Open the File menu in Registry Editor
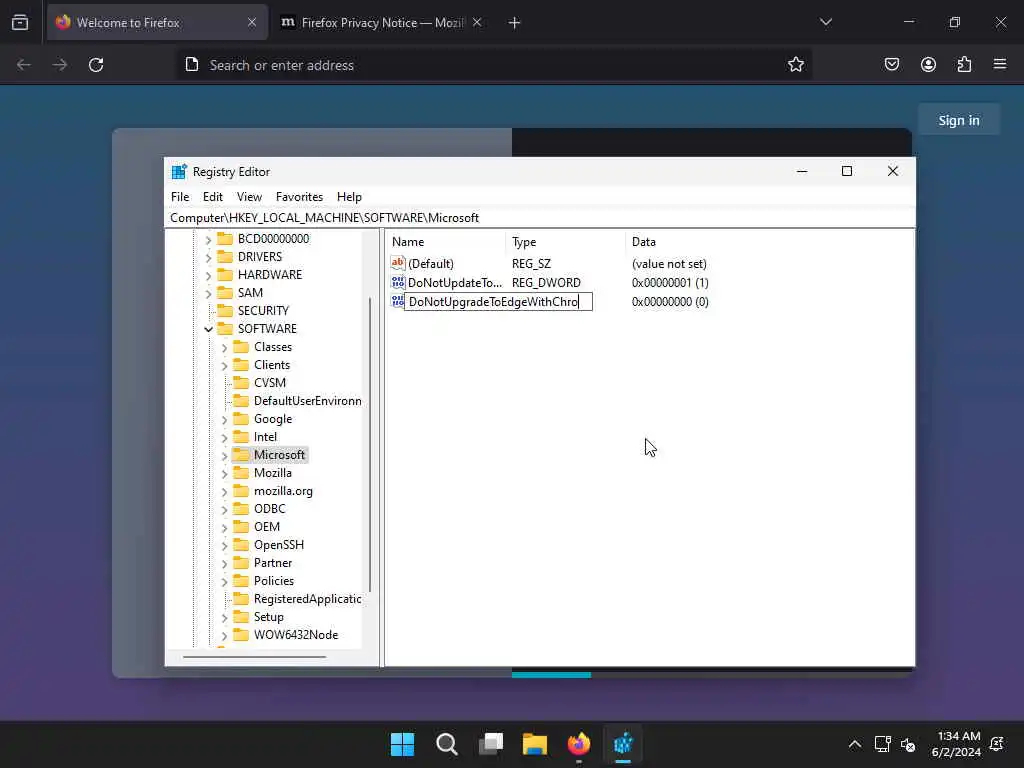This screenshot has height=768, width=1024. point(180,197)
